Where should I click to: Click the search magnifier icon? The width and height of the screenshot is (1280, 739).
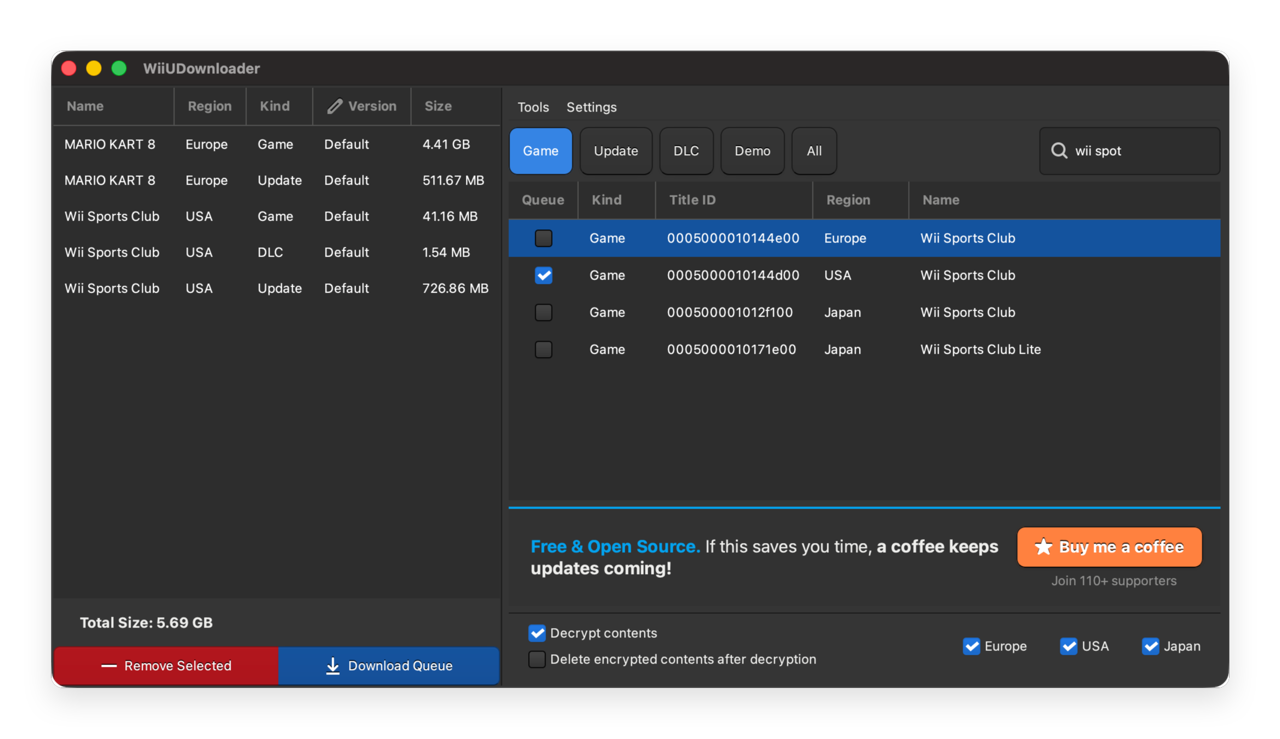click(x=1059, y=151)
